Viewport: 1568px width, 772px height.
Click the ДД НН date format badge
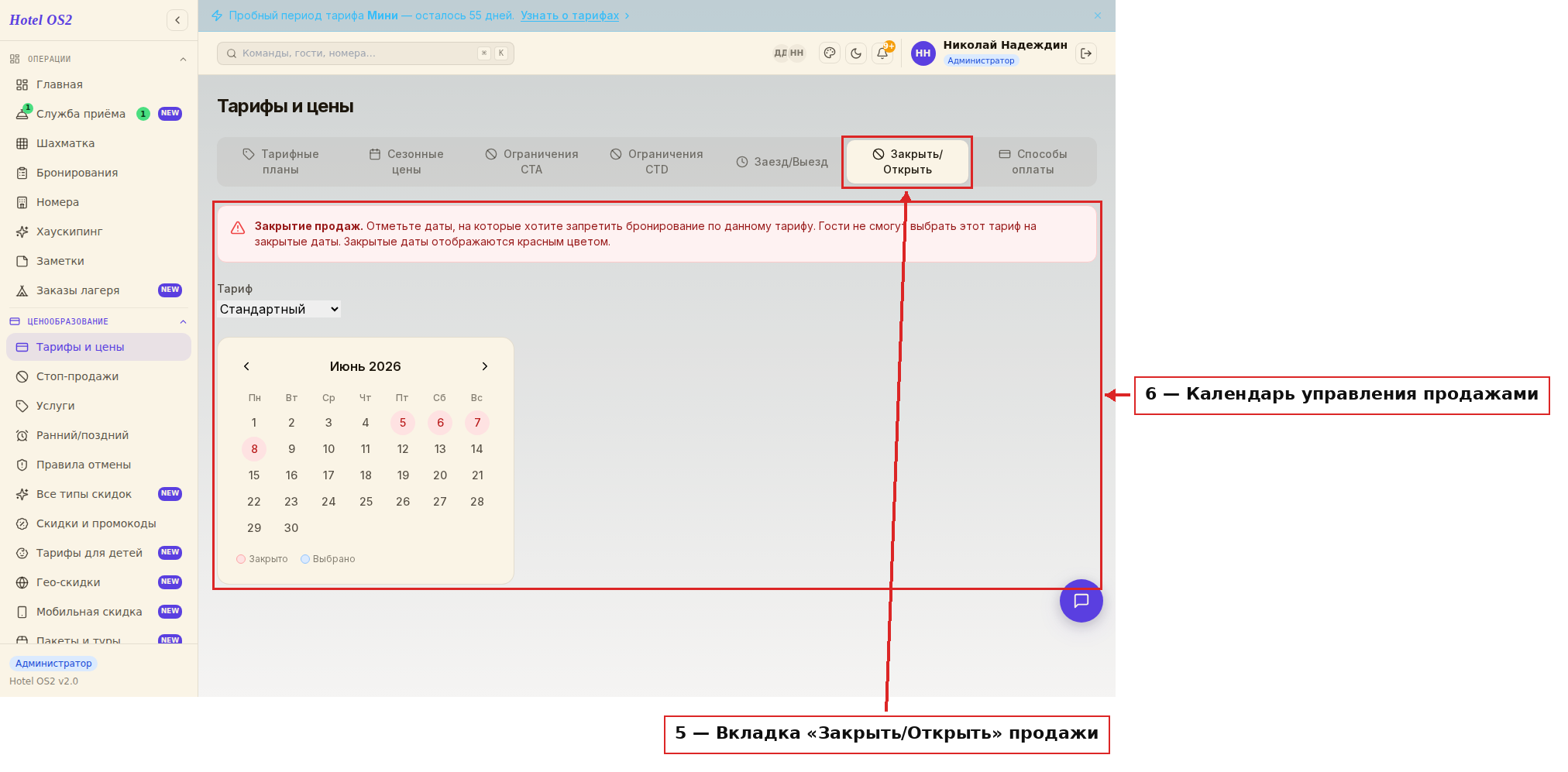[x=789, y=53]
